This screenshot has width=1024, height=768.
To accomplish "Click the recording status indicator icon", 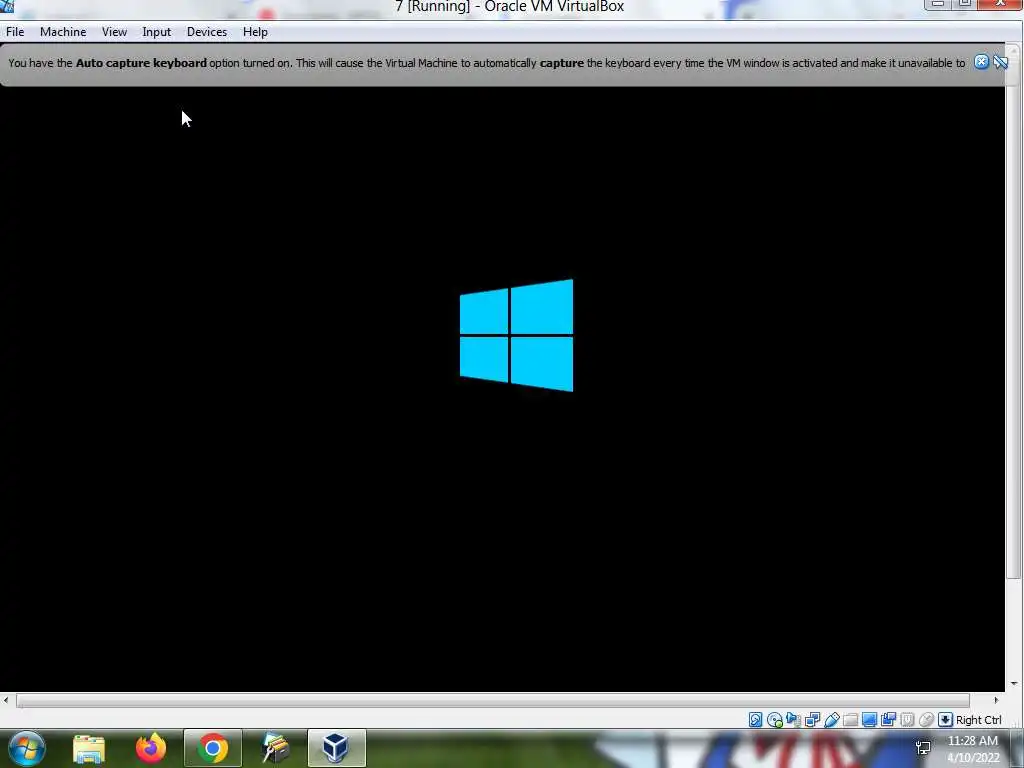I will click(x=888, y=720).
